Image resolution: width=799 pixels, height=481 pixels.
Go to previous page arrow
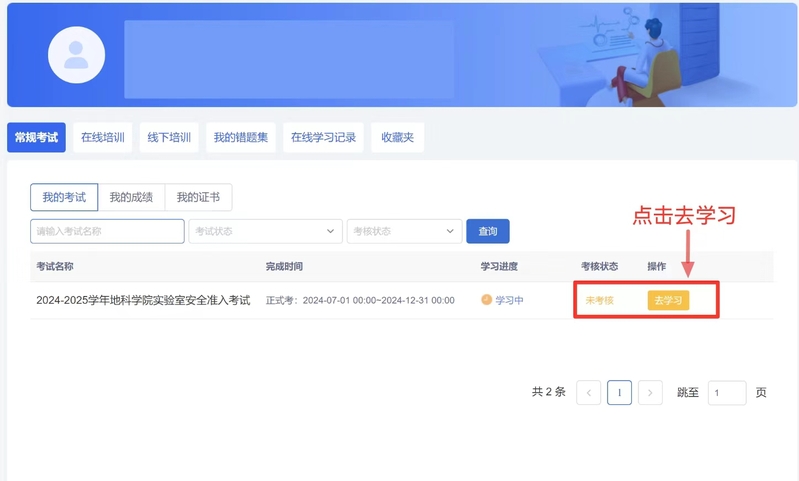(589, 393)
